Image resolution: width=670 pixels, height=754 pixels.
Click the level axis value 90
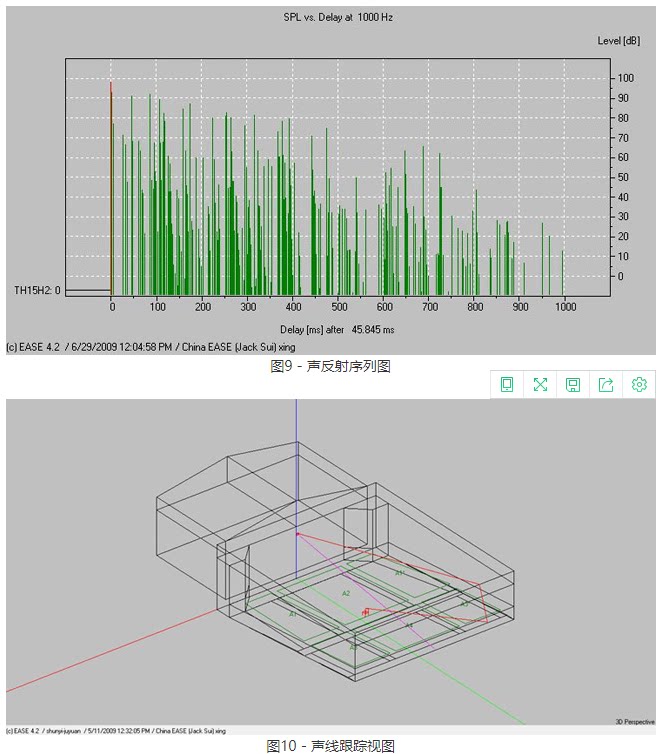[x=623, y=98]
